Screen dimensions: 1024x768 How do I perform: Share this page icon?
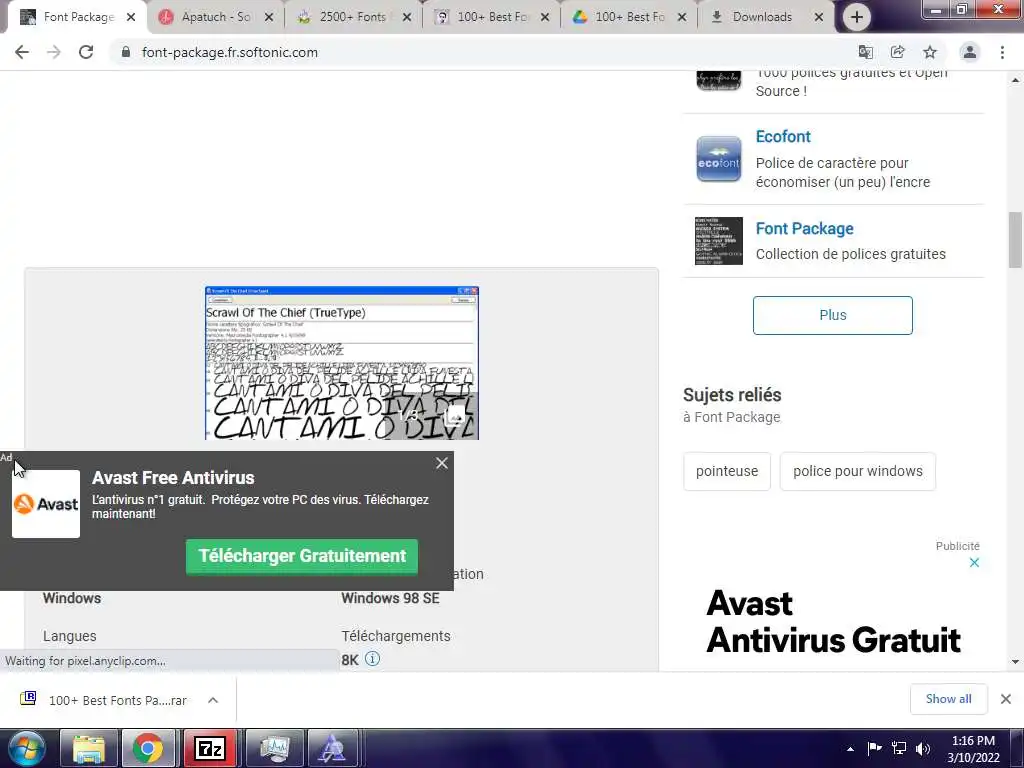coord(897,52)
